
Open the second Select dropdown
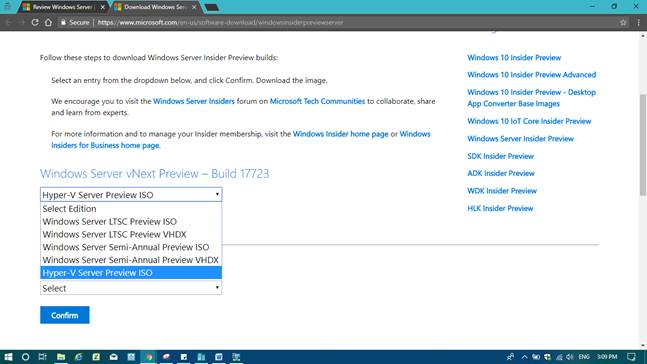(131, 288)
